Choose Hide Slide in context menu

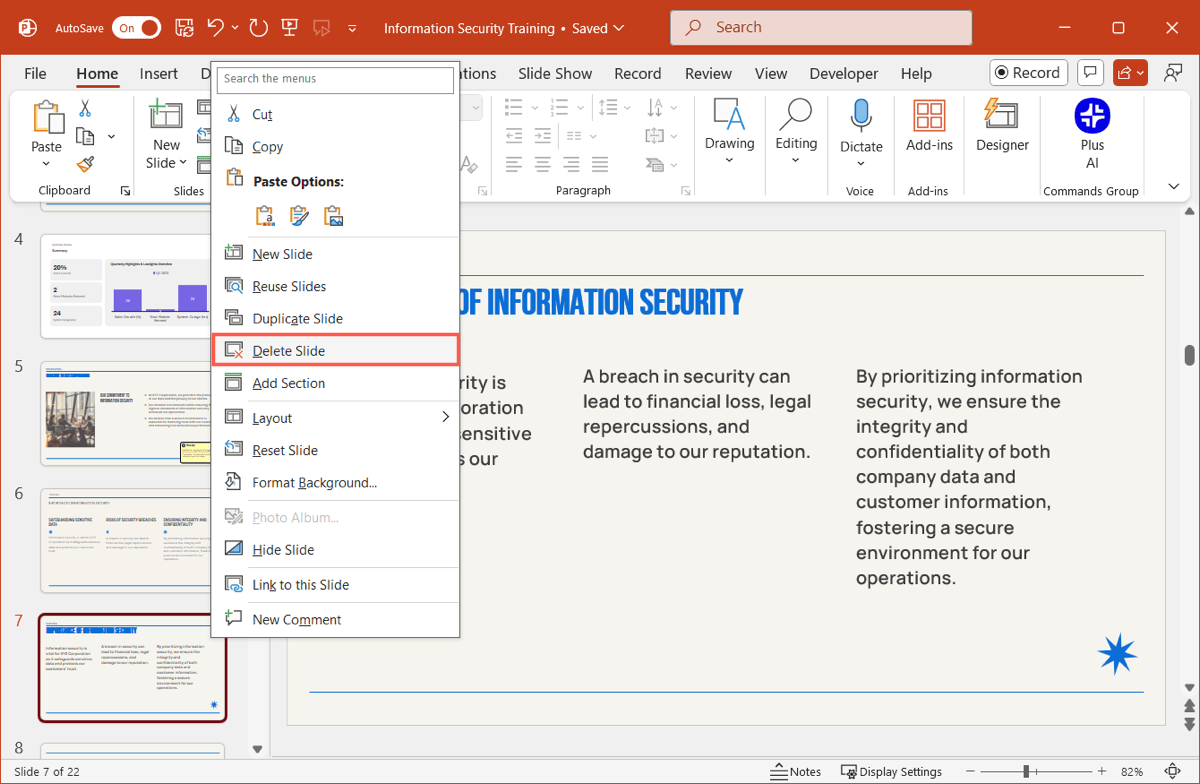click(x=283, y=550)
